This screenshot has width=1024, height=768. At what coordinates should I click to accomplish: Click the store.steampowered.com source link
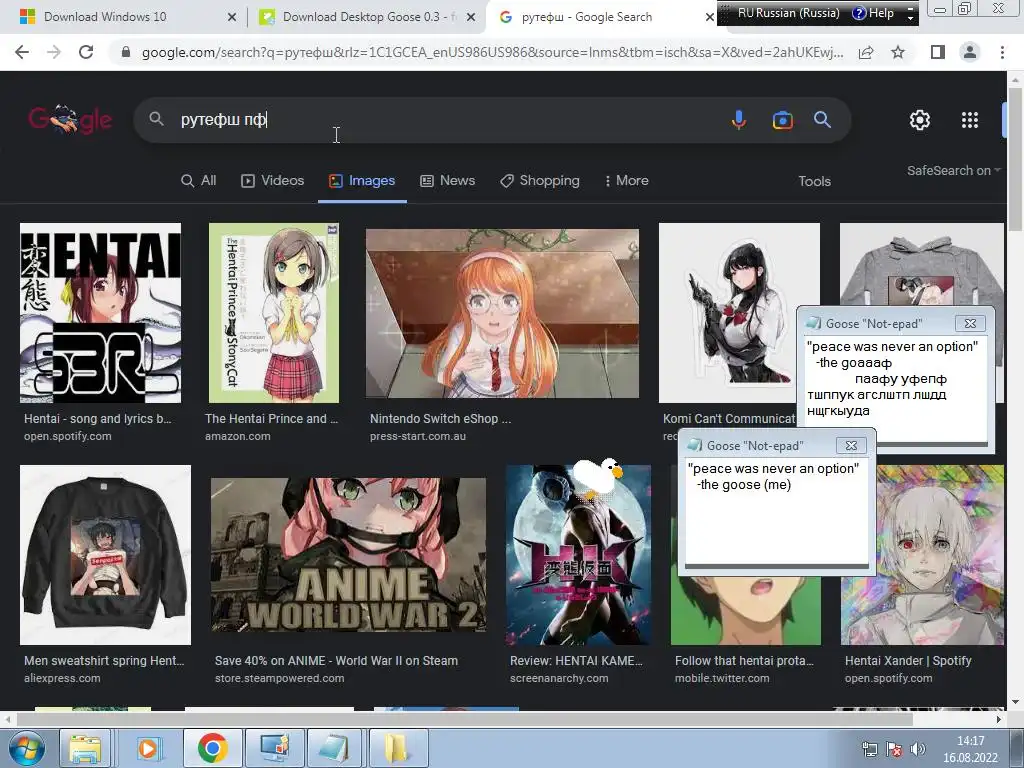tap(280, 679)
